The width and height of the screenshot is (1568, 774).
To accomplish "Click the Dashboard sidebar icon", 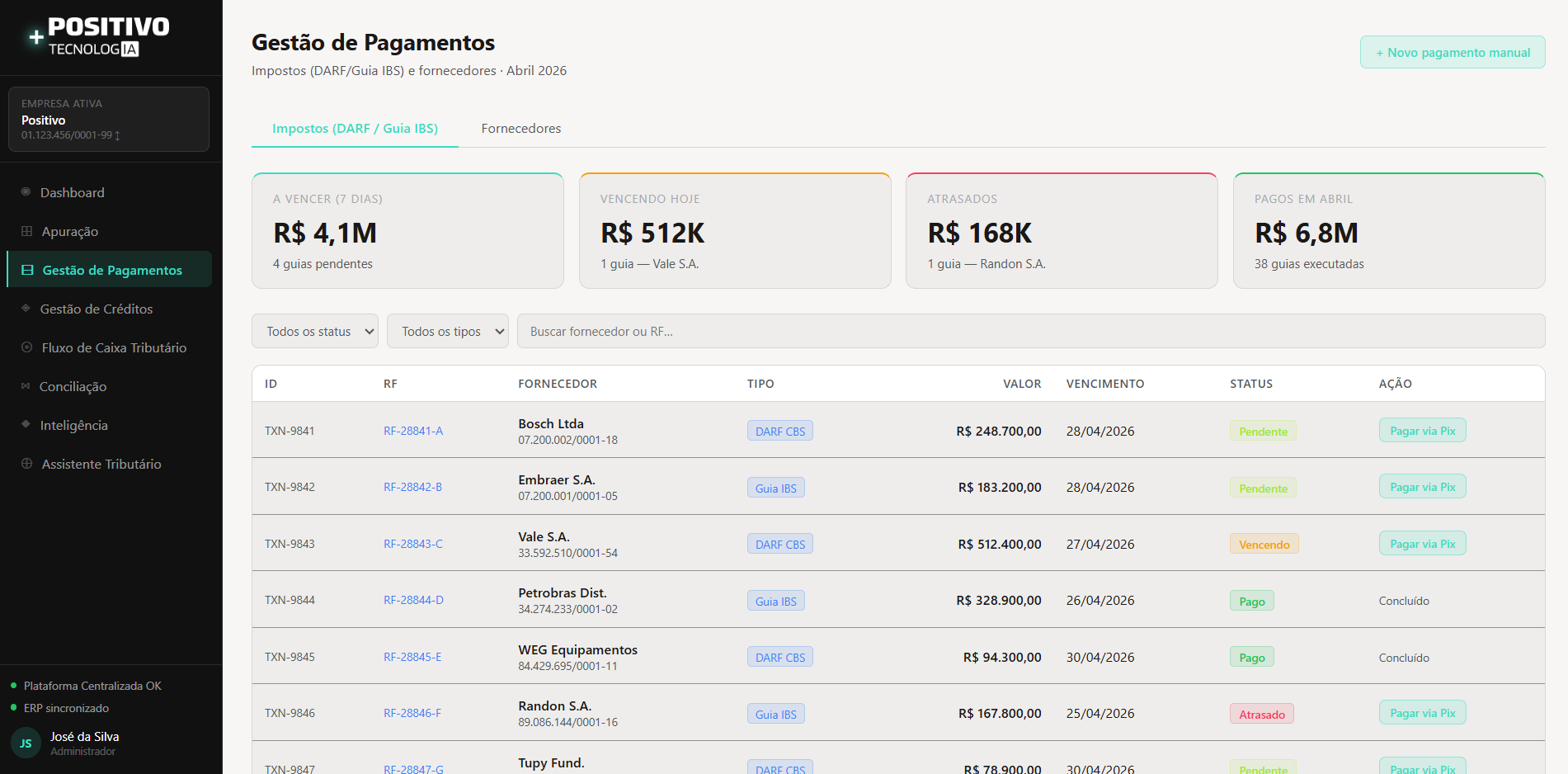I will [26, 191].
